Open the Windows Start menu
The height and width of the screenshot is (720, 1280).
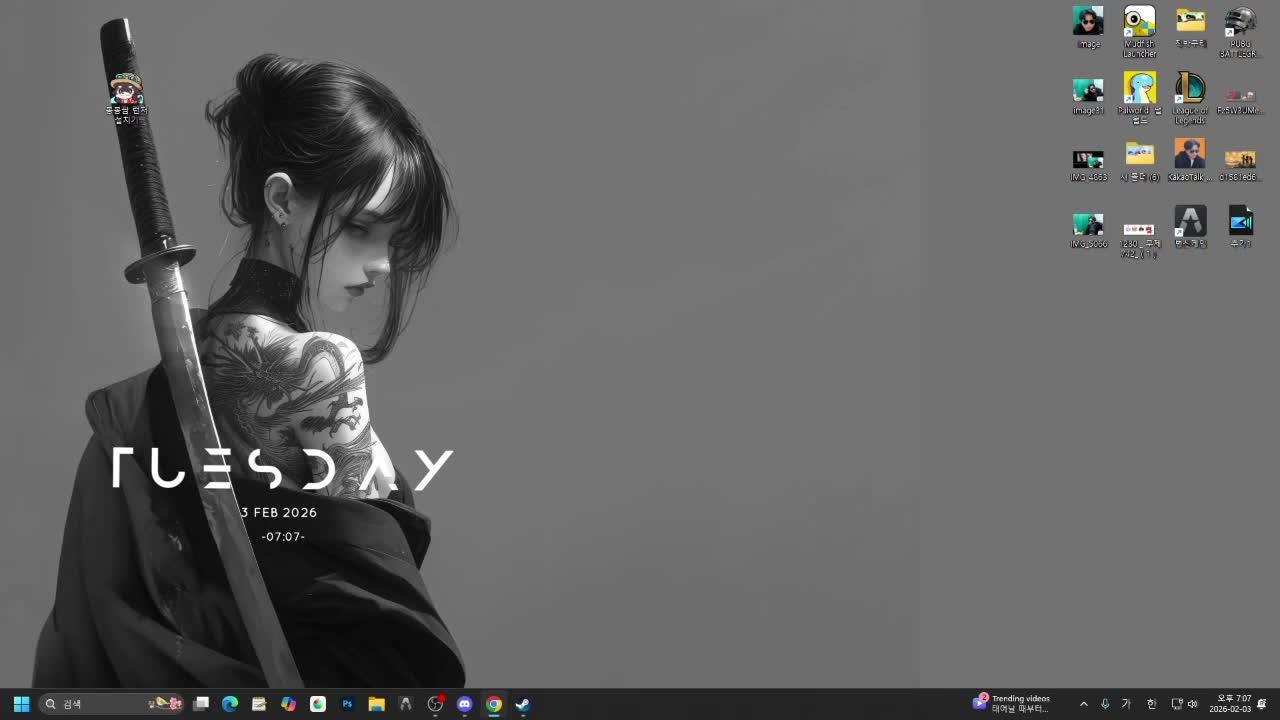click(21, 704)
